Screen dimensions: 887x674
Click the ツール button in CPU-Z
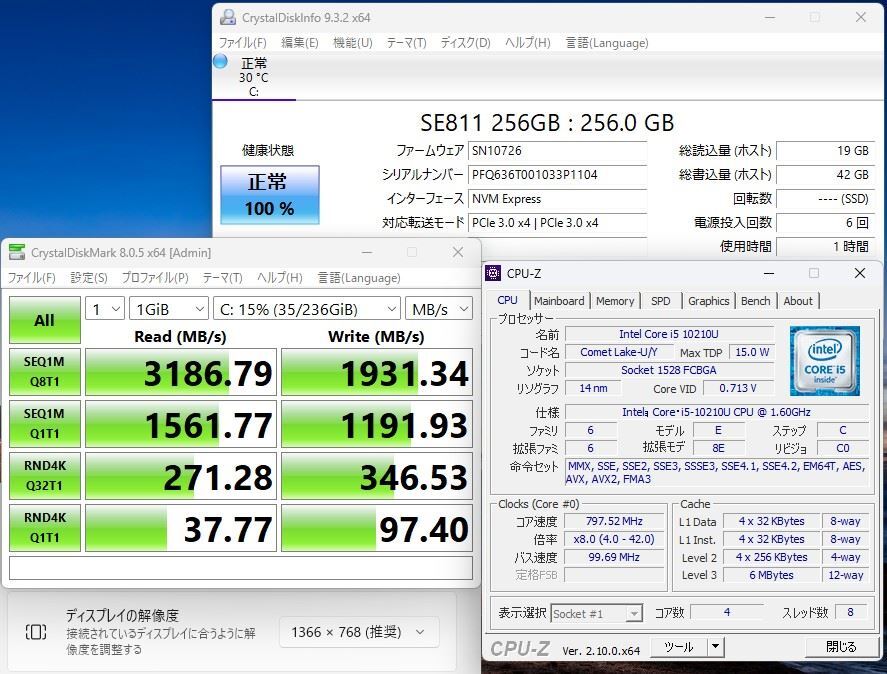pos(679,646)
